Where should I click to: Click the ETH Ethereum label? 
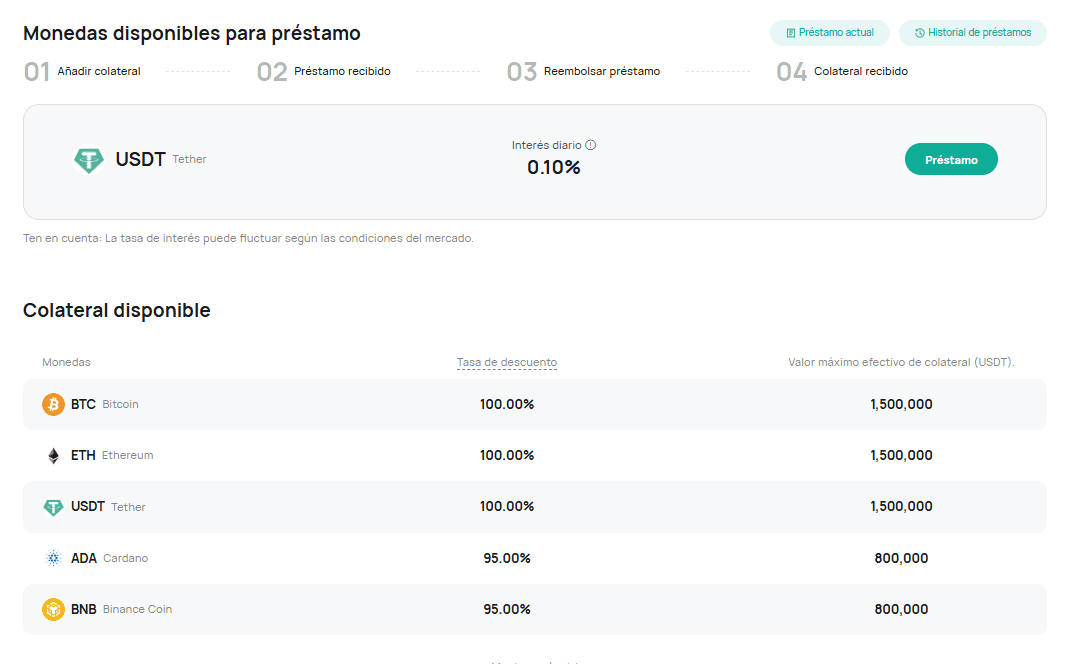coord(112,455)
